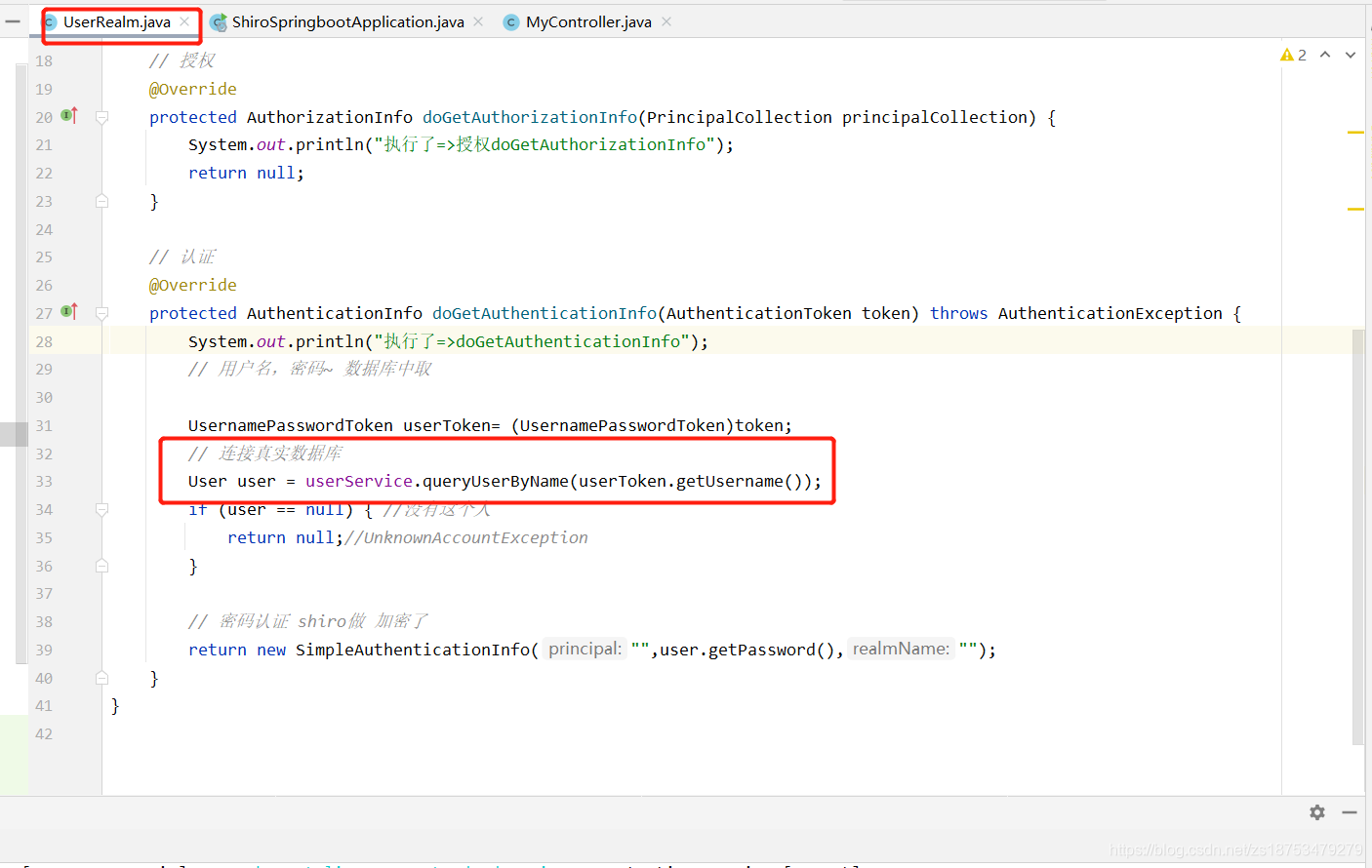Close the MyController.java tab
This screenshot has width=1372, height=868.
coord(666,21)
